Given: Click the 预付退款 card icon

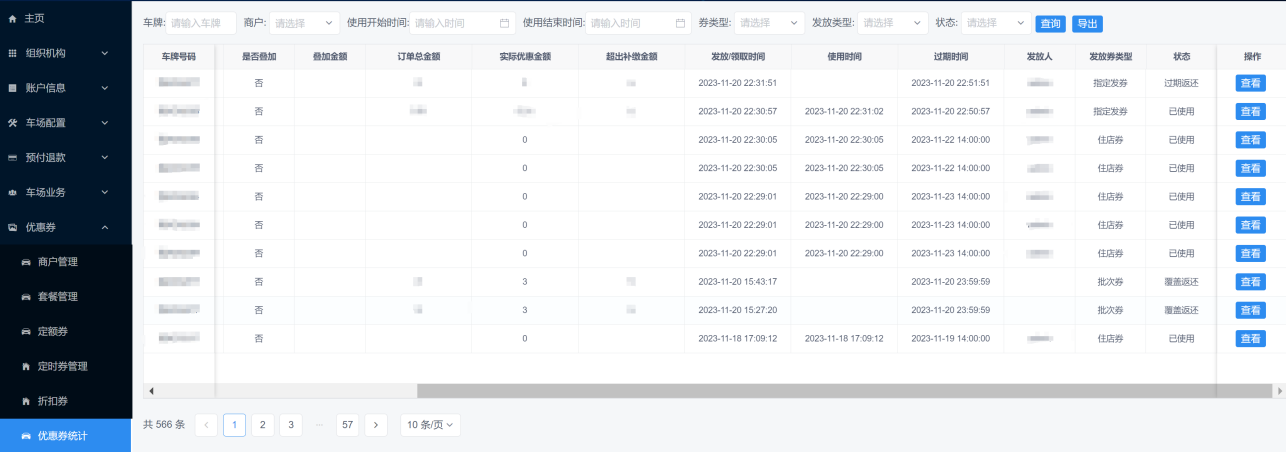Looking at the screenshot, I should tap(12, 157).
